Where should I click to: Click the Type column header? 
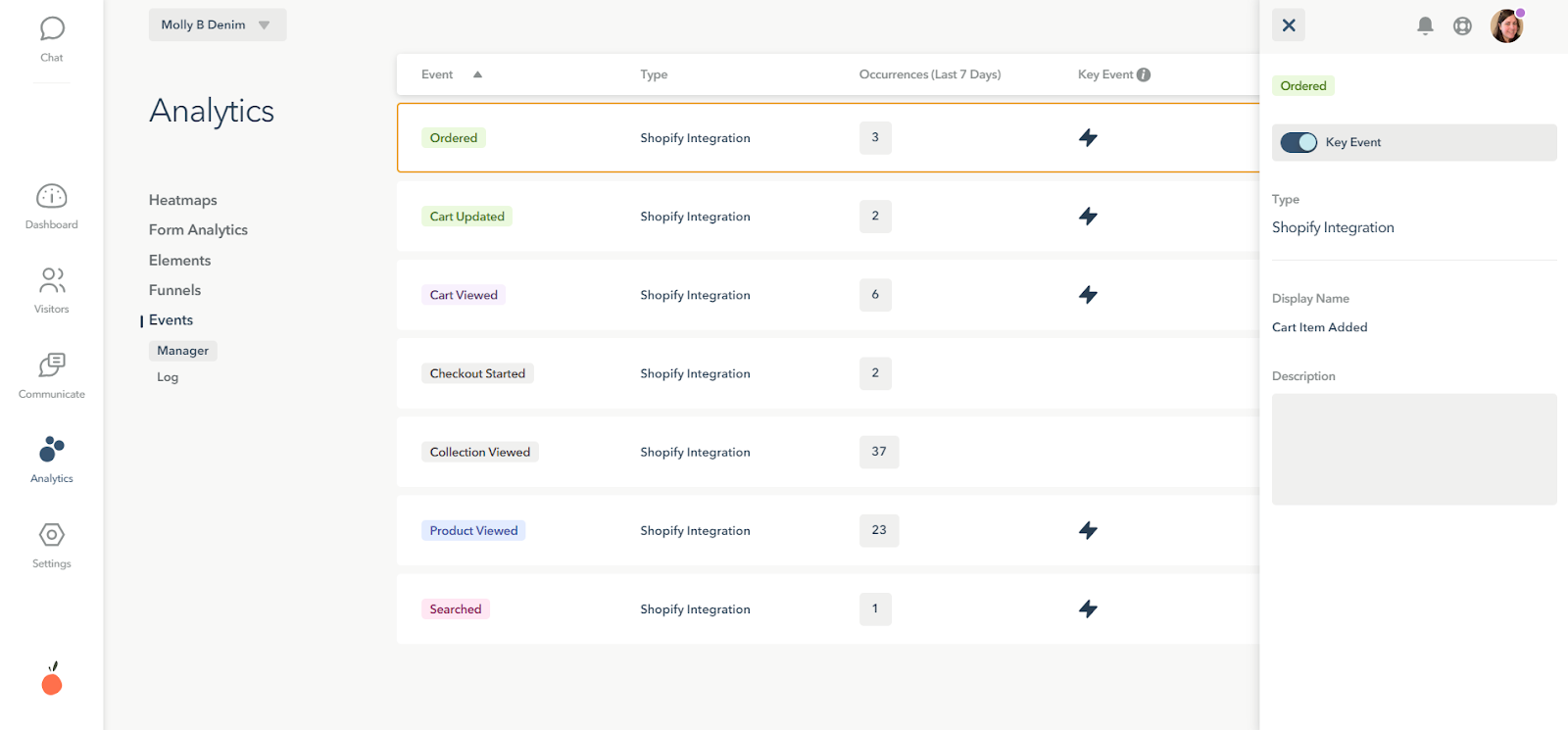(x=654, y=74)
